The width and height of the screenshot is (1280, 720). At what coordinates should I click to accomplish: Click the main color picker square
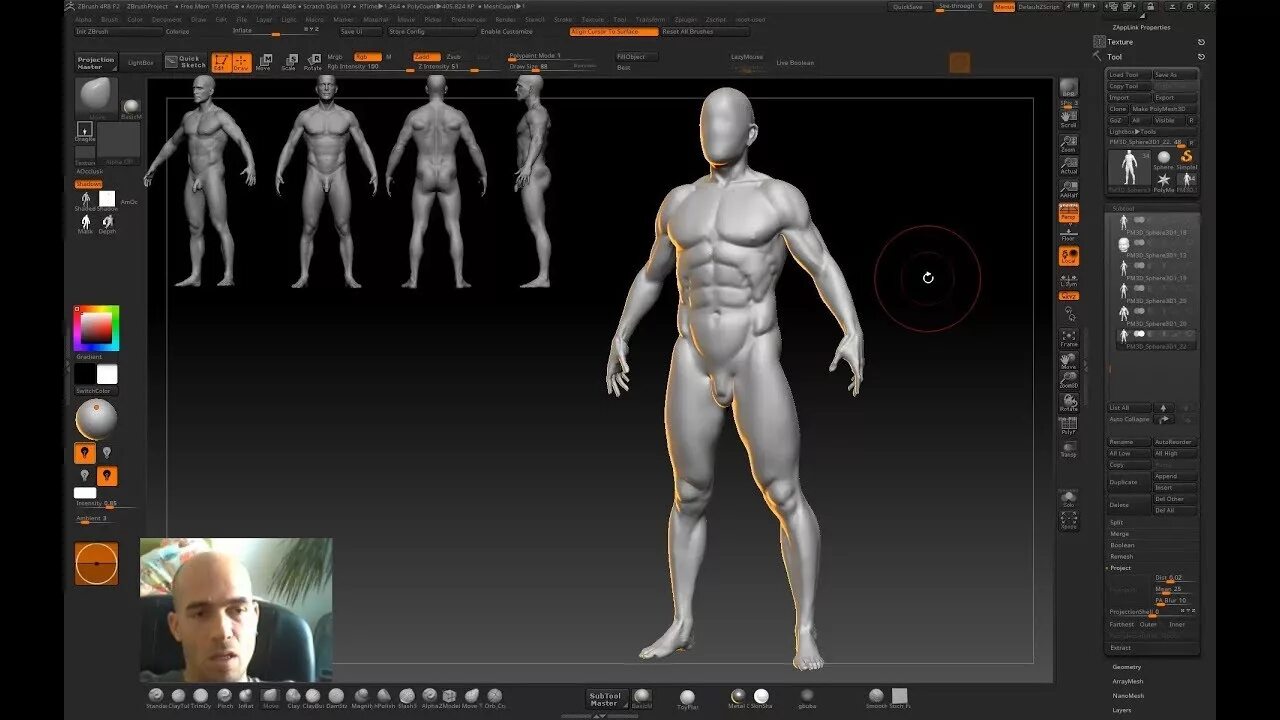click(x=96, y=328)
